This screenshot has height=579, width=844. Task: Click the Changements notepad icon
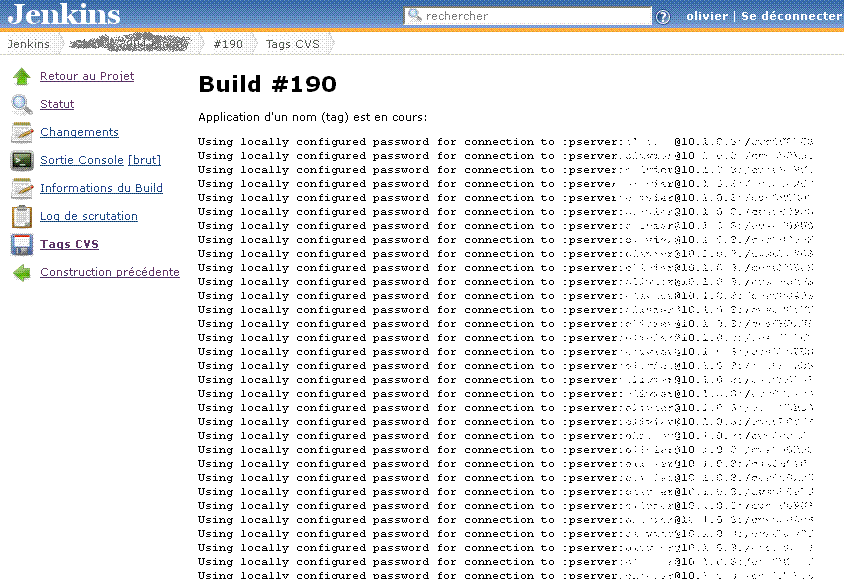[21, 133]
